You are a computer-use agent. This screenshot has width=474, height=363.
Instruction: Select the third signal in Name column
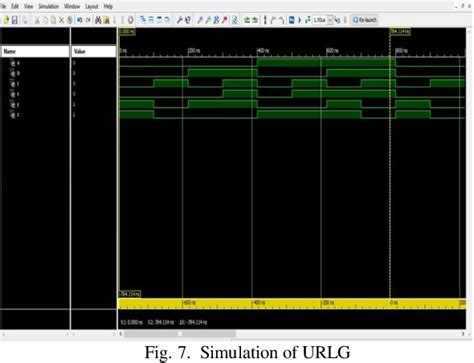[x=15, y=83]
